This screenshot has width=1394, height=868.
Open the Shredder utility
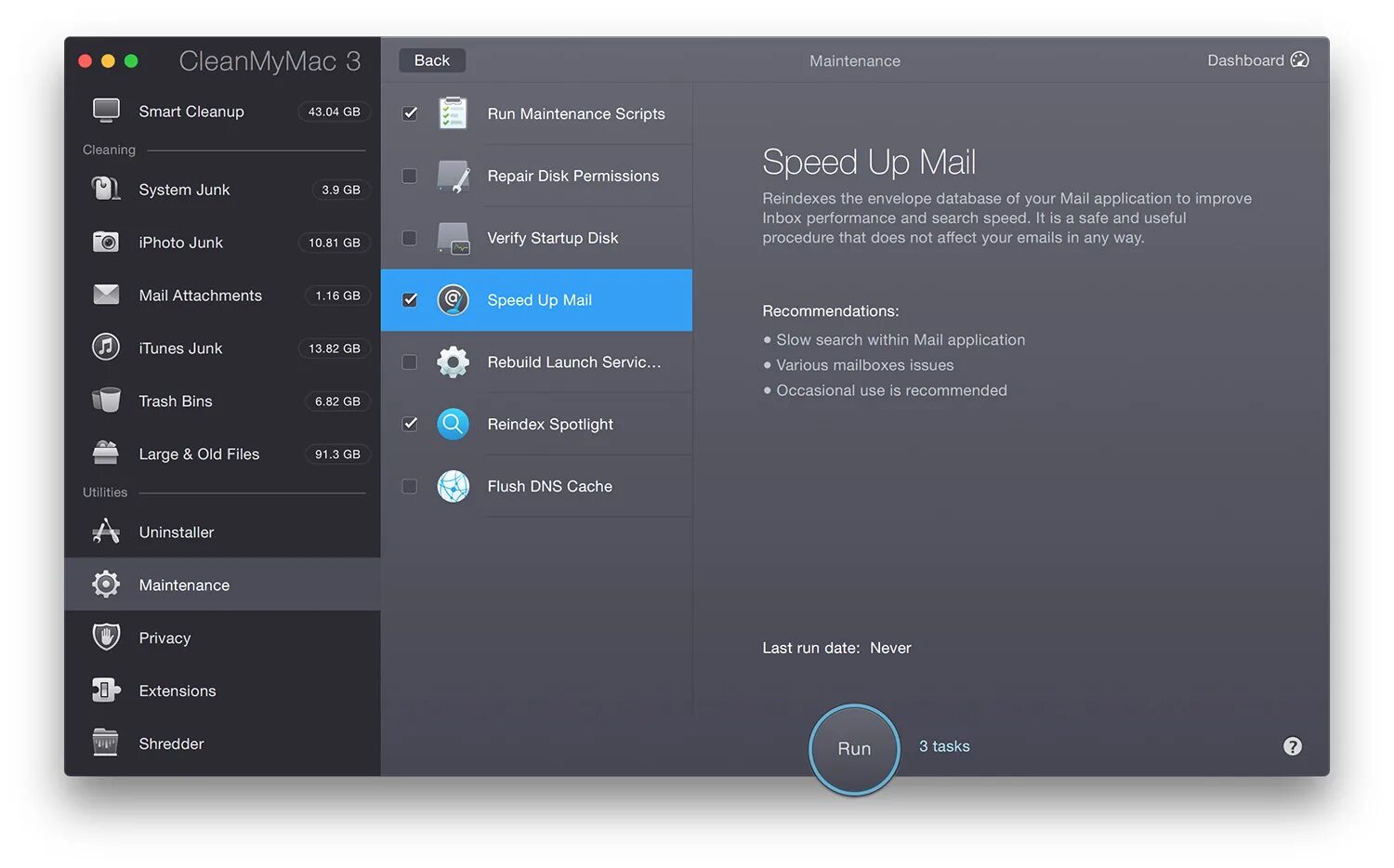click(x=222, y=743)
